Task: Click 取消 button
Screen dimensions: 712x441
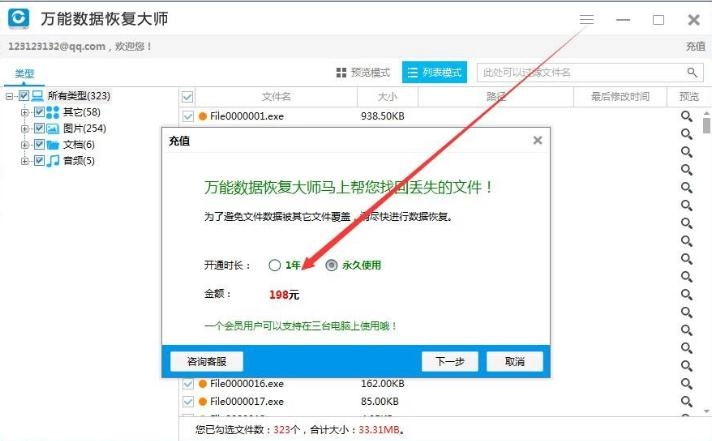Action: pos(514,362)
